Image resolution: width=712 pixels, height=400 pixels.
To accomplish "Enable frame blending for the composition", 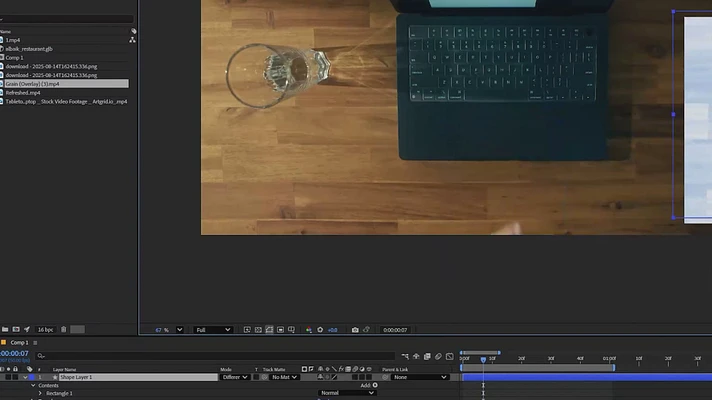I will coord(427,356).
